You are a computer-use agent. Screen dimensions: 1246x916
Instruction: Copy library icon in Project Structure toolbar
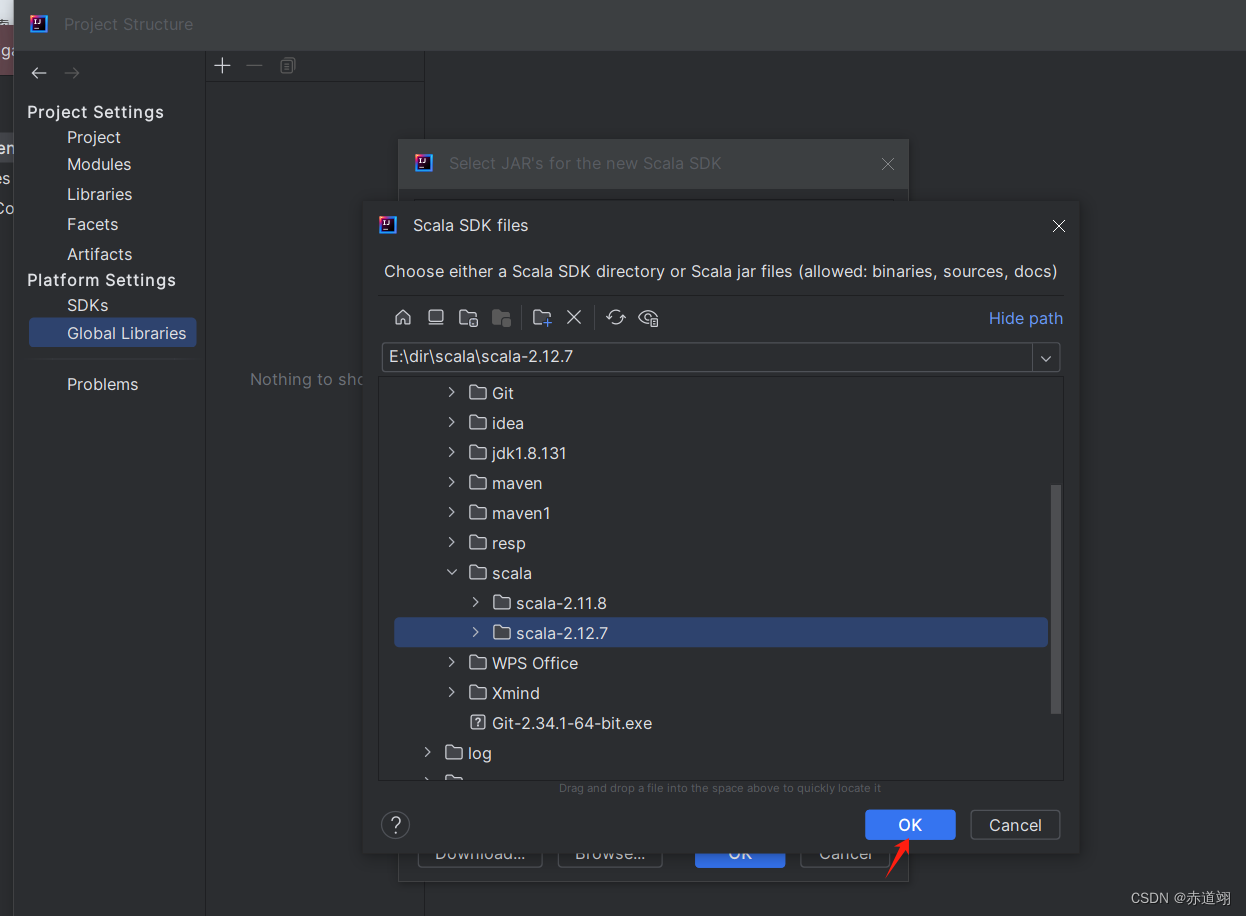click(x=288, y=66)
